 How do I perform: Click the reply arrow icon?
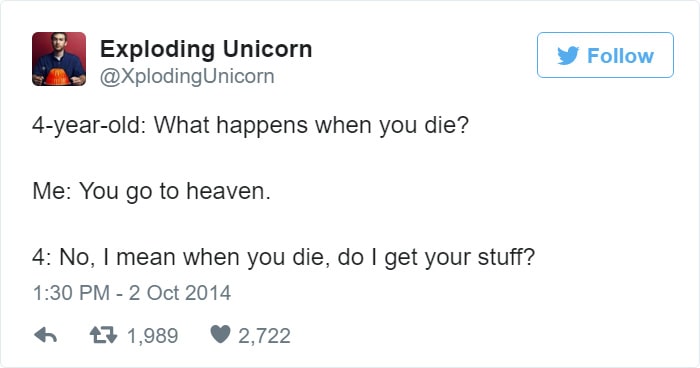(46, 335)
